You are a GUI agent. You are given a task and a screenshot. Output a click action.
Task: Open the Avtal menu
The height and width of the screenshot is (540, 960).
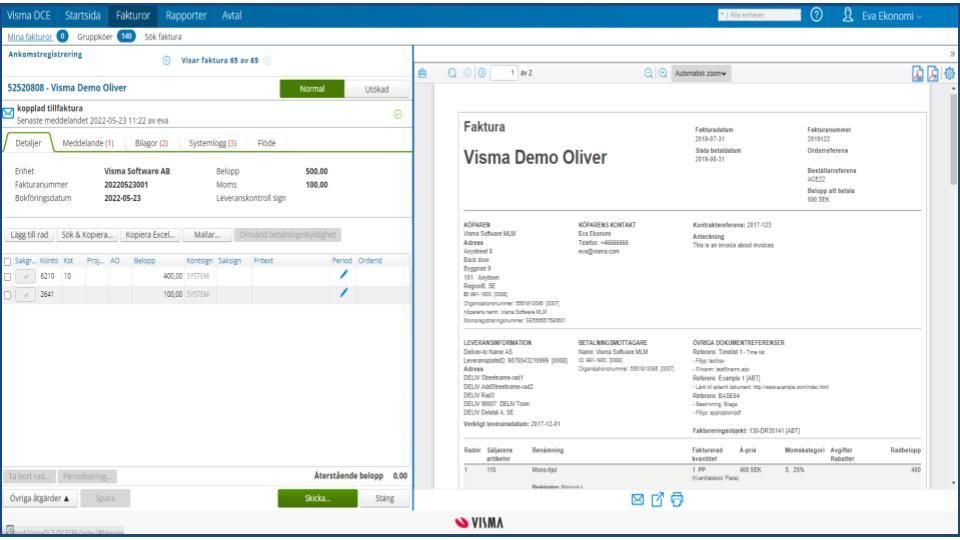231,15
